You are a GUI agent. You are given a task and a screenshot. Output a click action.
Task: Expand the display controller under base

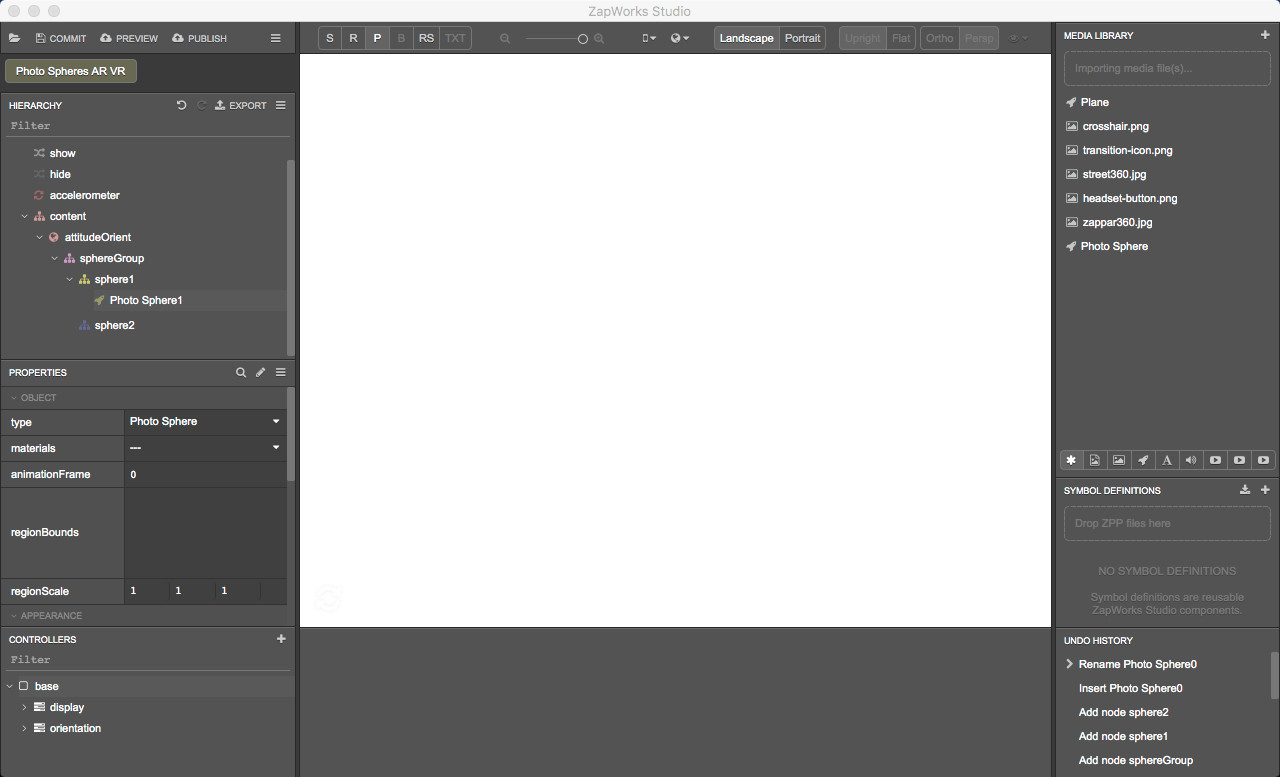tap(24, 707)
